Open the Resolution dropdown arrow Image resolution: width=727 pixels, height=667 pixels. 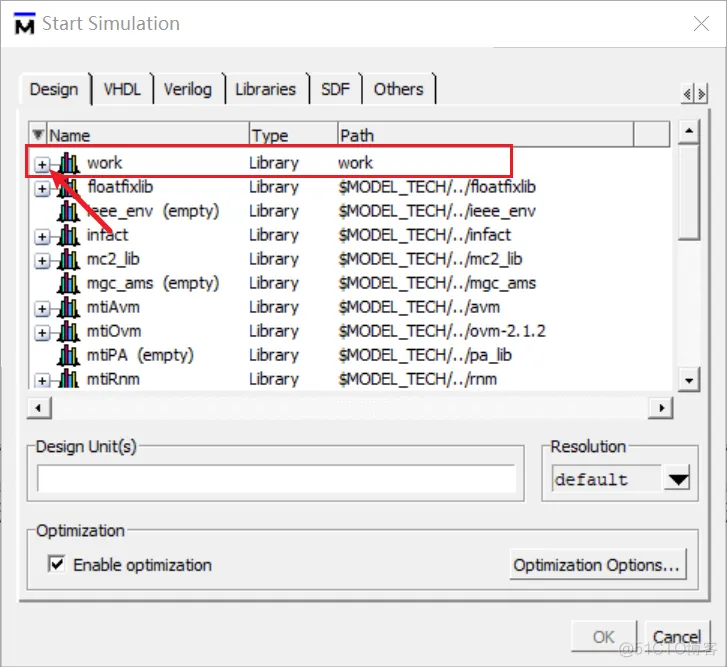coord(678,479)
